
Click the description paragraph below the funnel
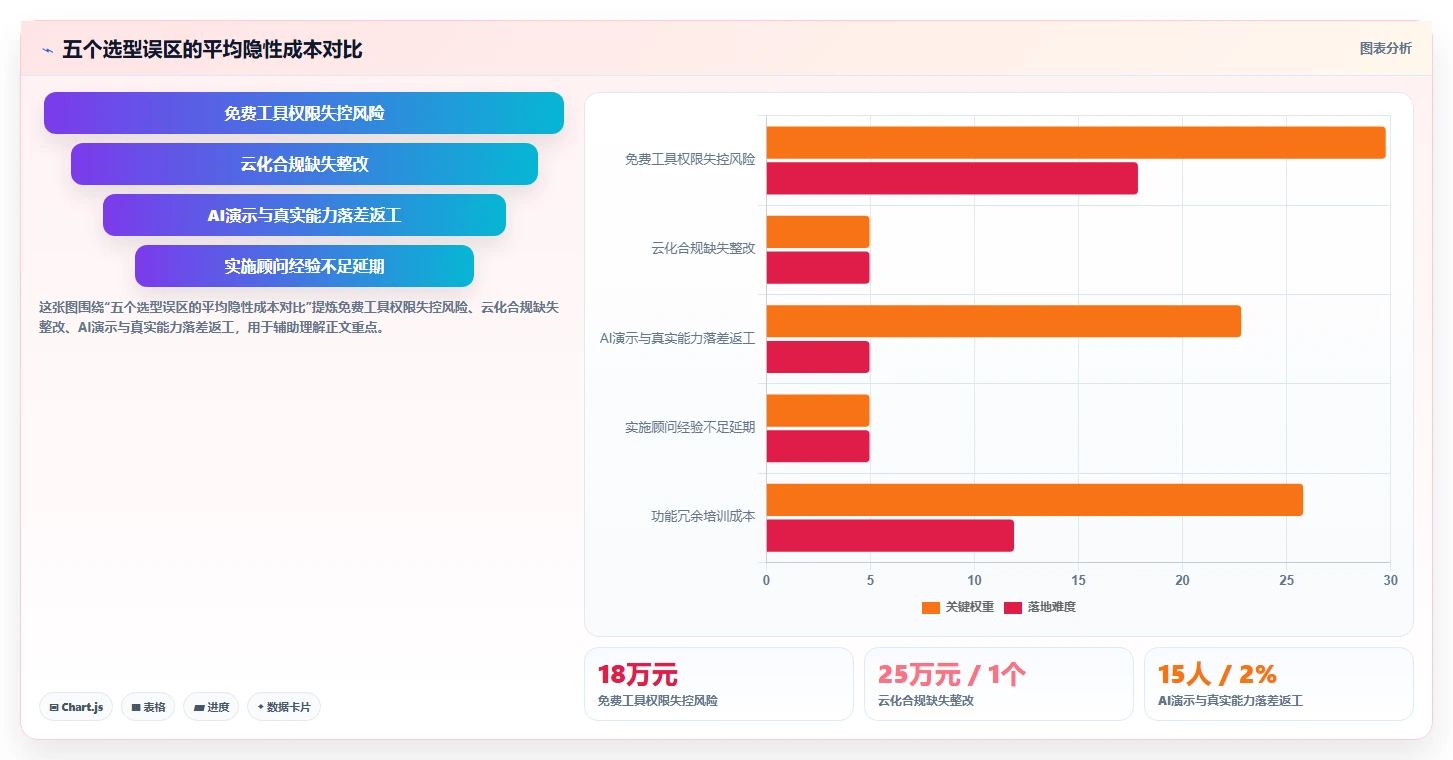point(299,317)
